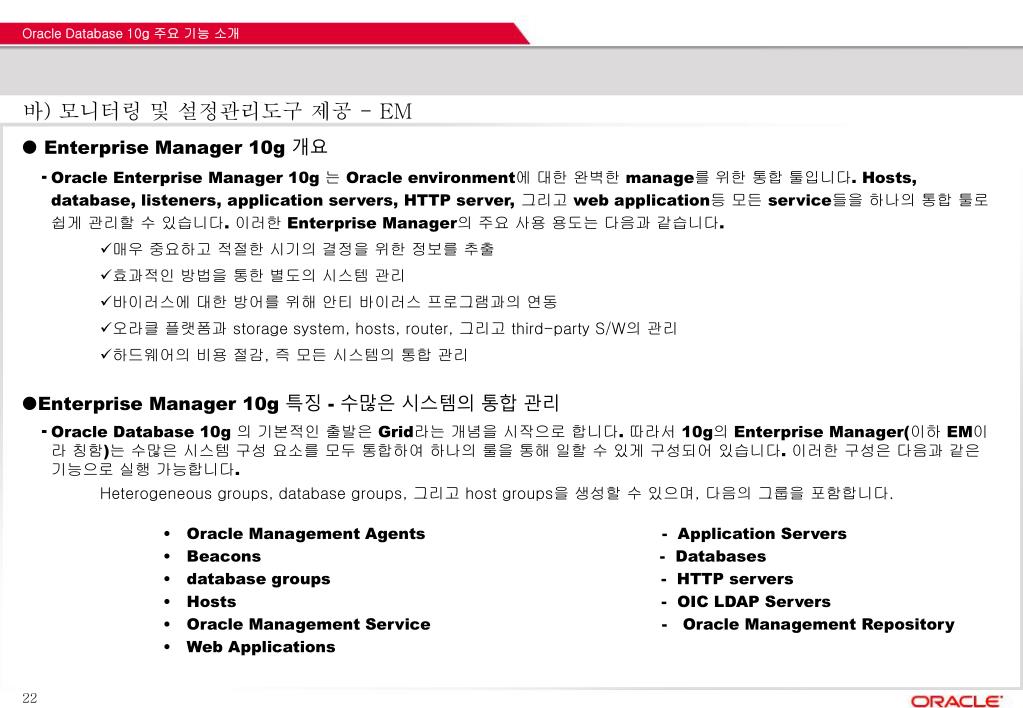This screenshot has height=708, width=1023.
Task: Click the bullet 'database groups'
Action: click(x=258, y=579)
